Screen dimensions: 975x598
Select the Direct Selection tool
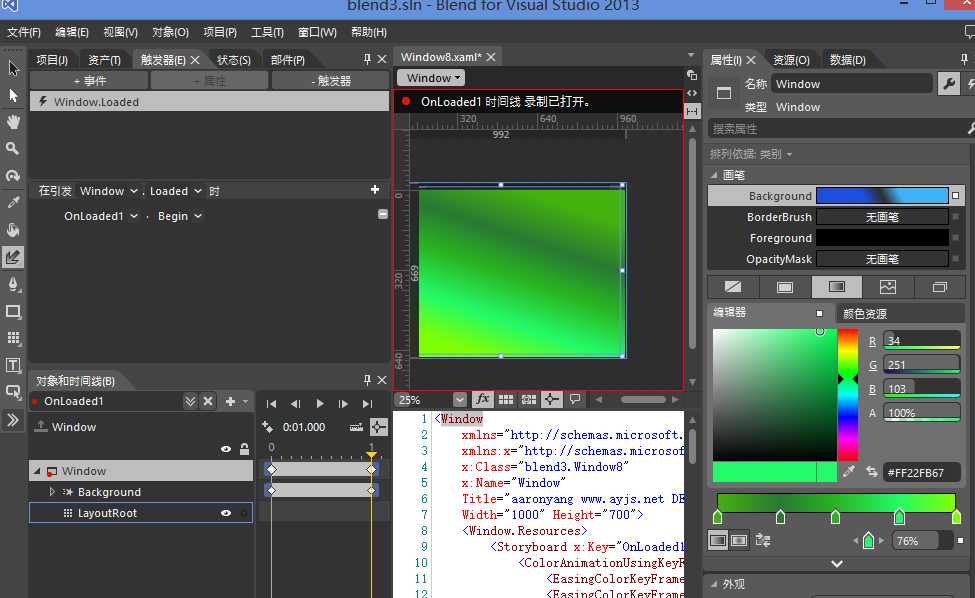pos(13,95)
